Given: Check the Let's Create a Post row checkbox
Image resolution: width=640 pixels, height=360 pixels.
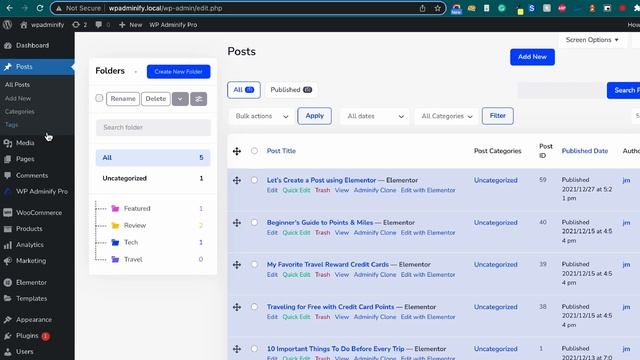Looking at the screenshot, I should [254, 180].
